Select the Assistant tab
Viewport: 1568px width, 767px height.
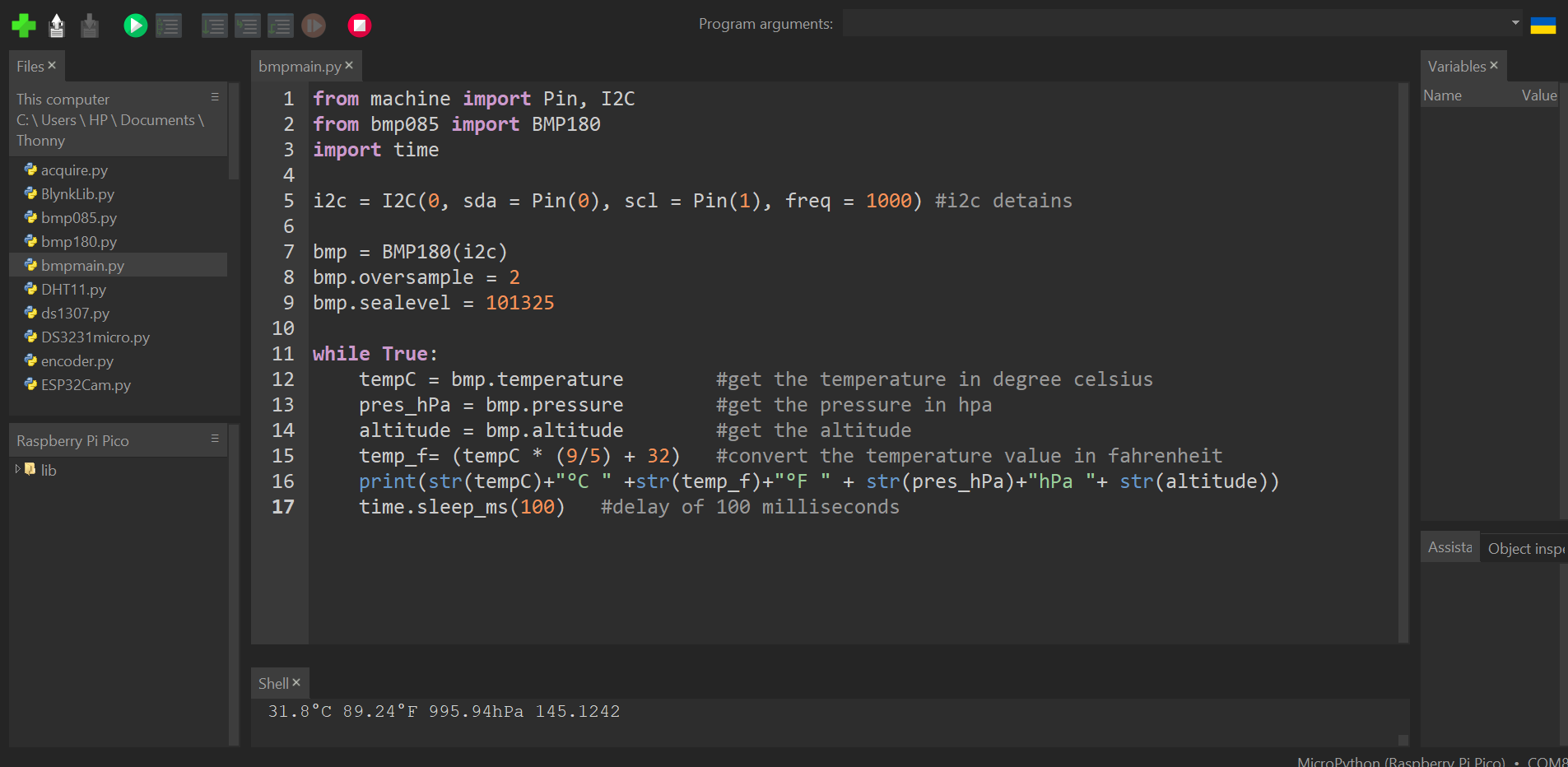1449,546
